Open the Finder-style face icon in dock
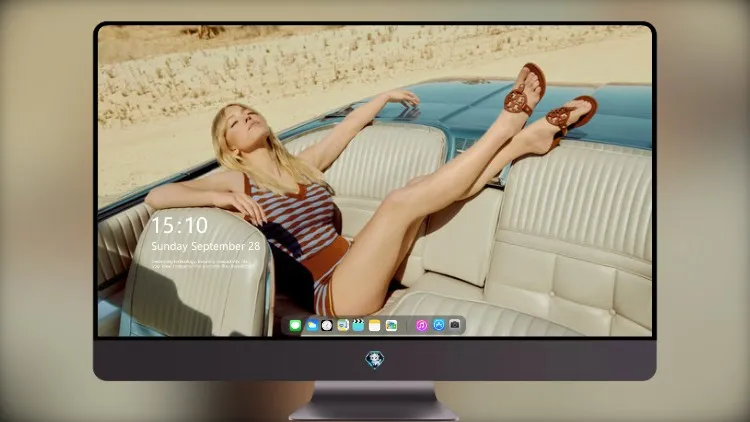This screenshot has height=422, width=750. 342,326
